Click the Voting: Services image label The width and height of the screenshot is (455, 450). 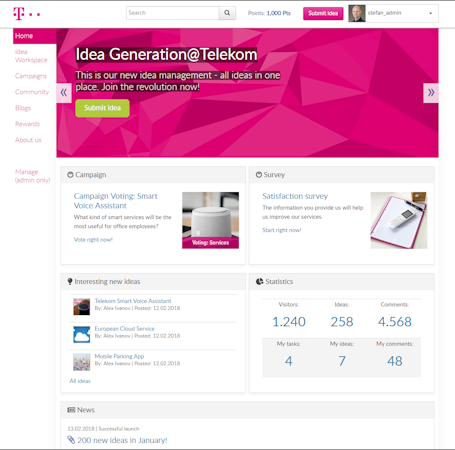click(210, 243)
